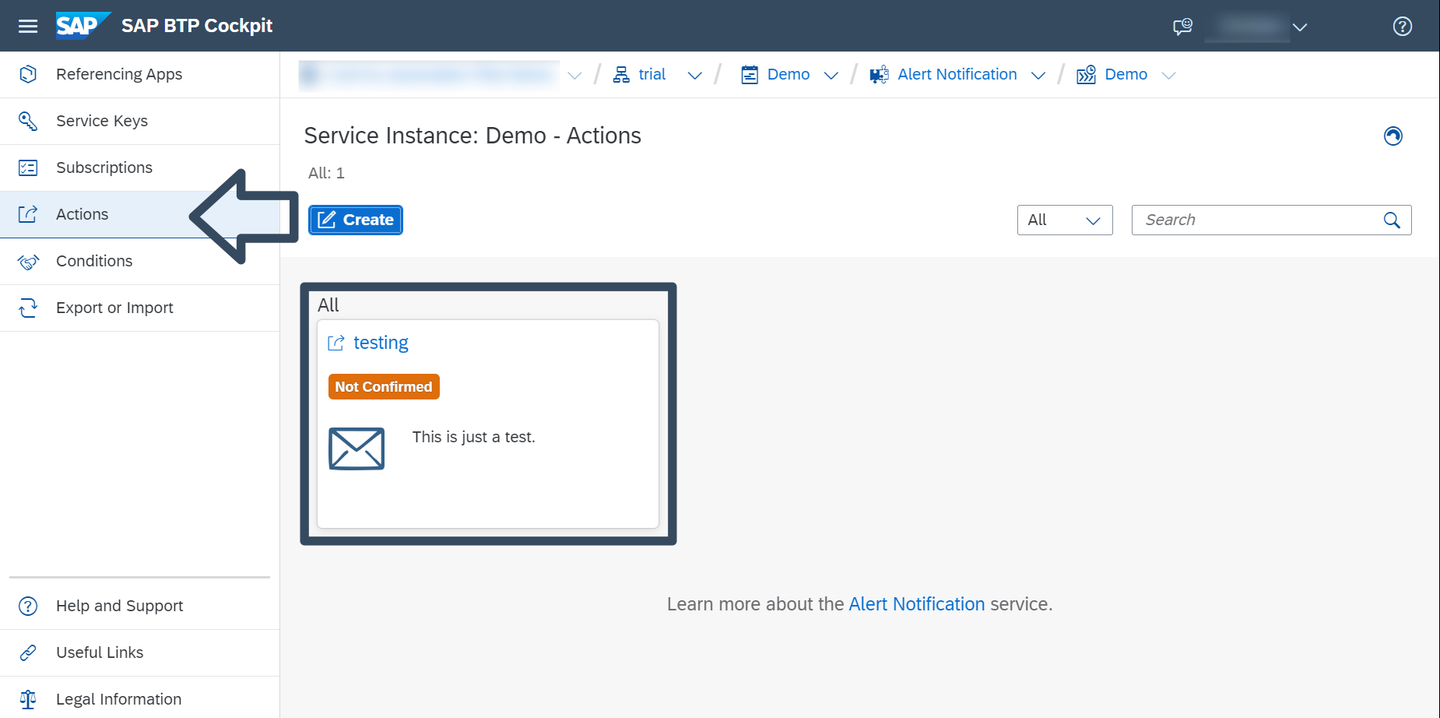Click the Demo instance icon in breadcrumb
Image resolution: width=1440 pixels, height=718 pixels.
click(1086, 75)
